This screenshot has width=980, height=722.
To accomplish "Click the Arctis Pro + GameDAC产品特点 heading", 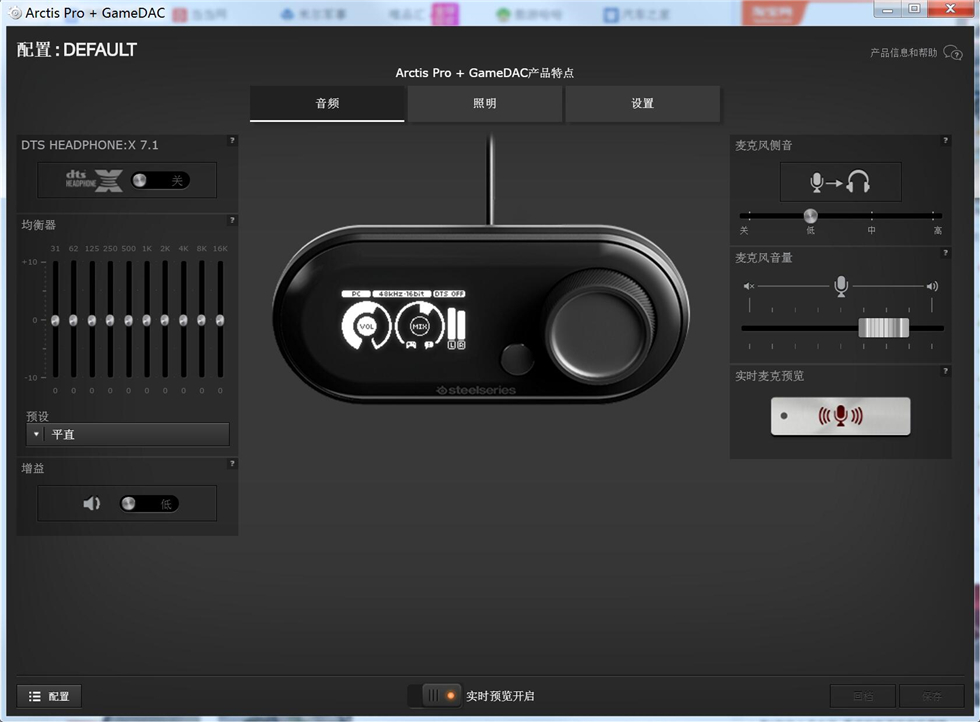I will click(x=484, y=73).
